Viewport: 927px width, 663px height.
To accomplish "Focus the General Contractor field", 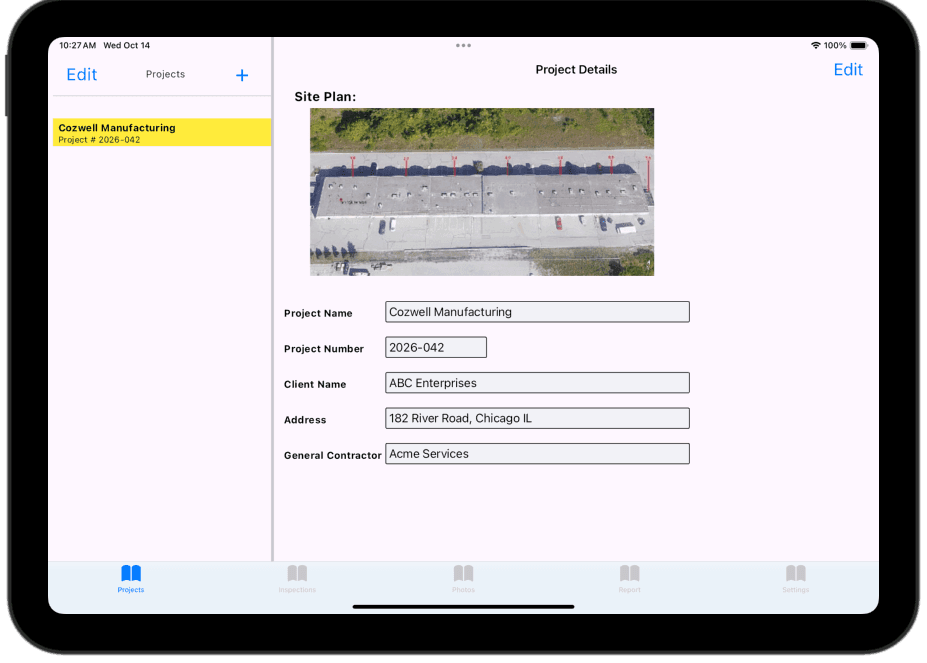I will click(537, 454).
